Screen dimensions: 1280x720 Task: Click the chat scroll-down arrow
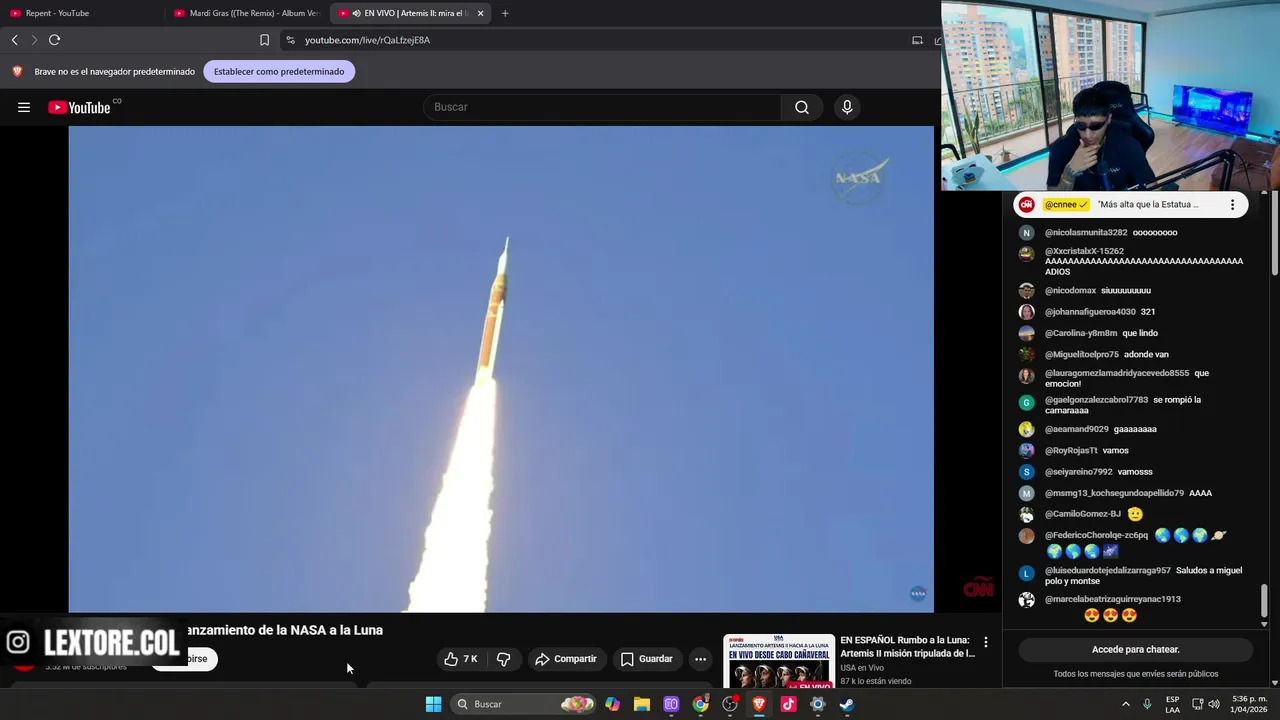pos(1264,624)
